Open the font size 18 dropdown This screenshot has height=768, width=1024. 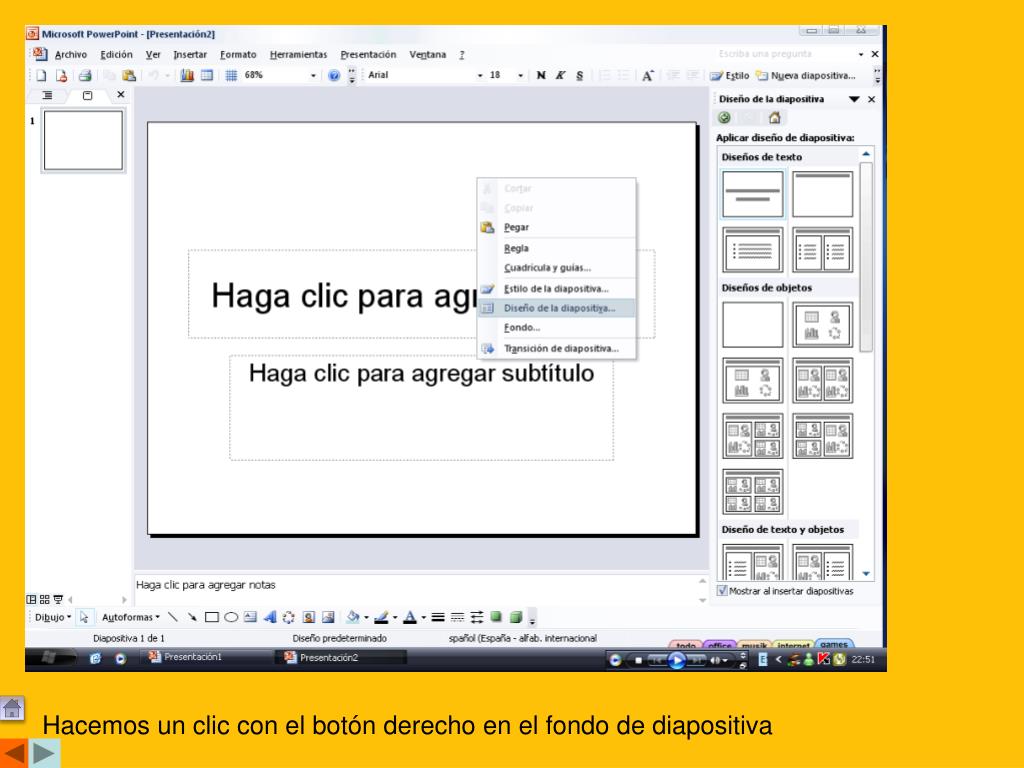pos(520,76)
